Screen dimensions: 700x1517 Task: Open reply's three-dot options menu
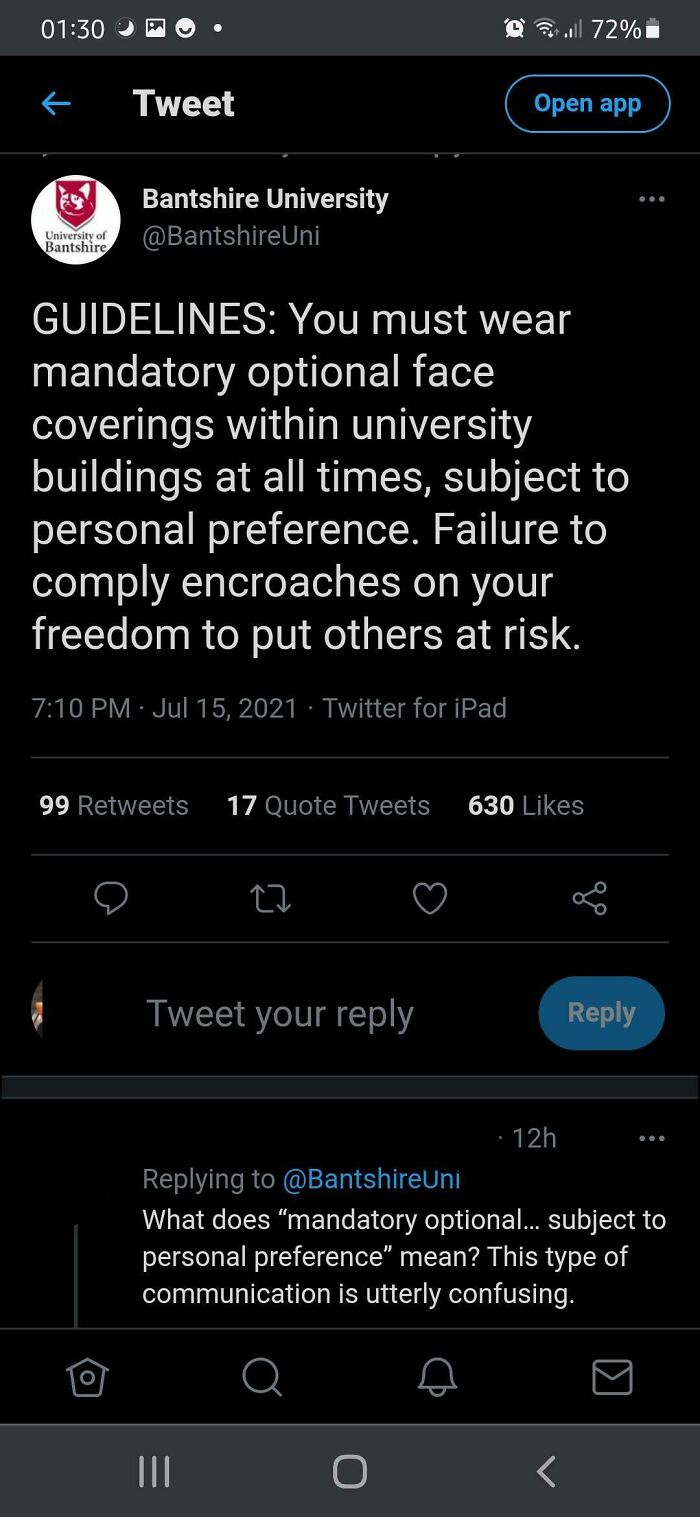tap(652, 1138)
